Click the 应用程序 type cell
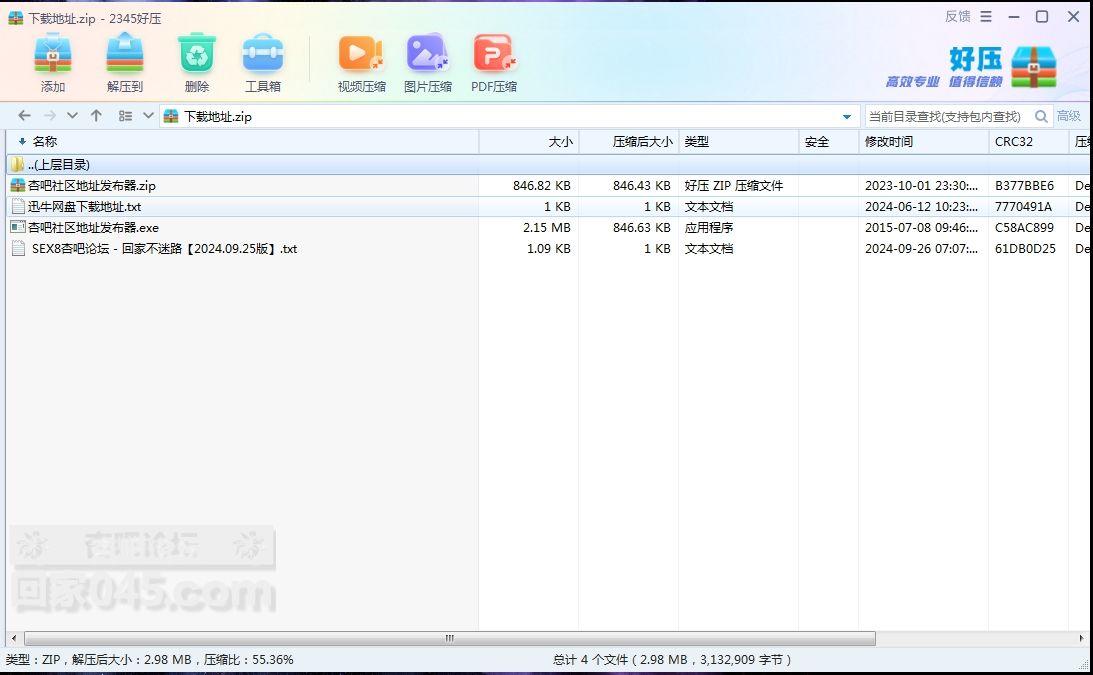Viewport: 1093px width, 675px height. point(708,227)
